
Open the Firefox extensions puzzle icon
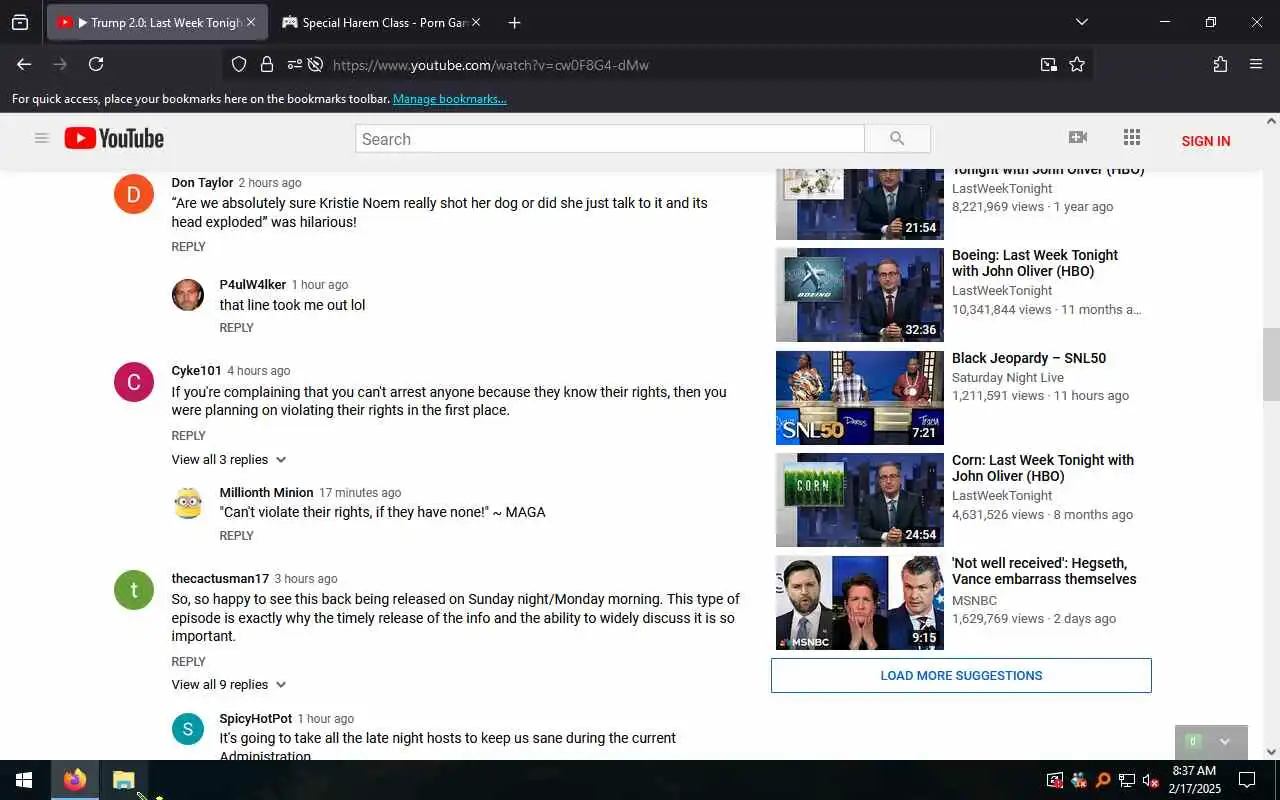[1220, 64]
